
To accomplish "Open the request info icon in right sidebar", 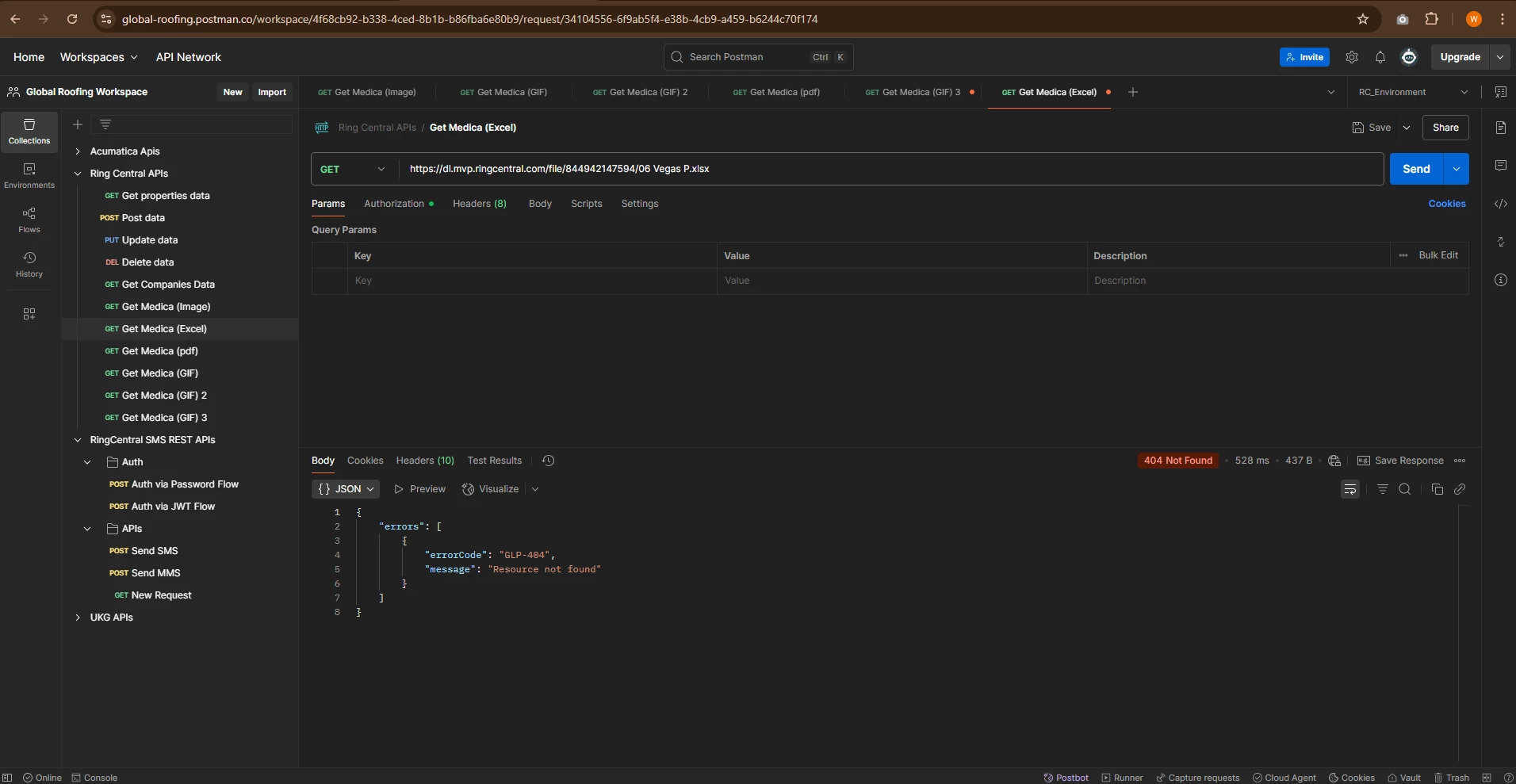I will [1500, 280].
